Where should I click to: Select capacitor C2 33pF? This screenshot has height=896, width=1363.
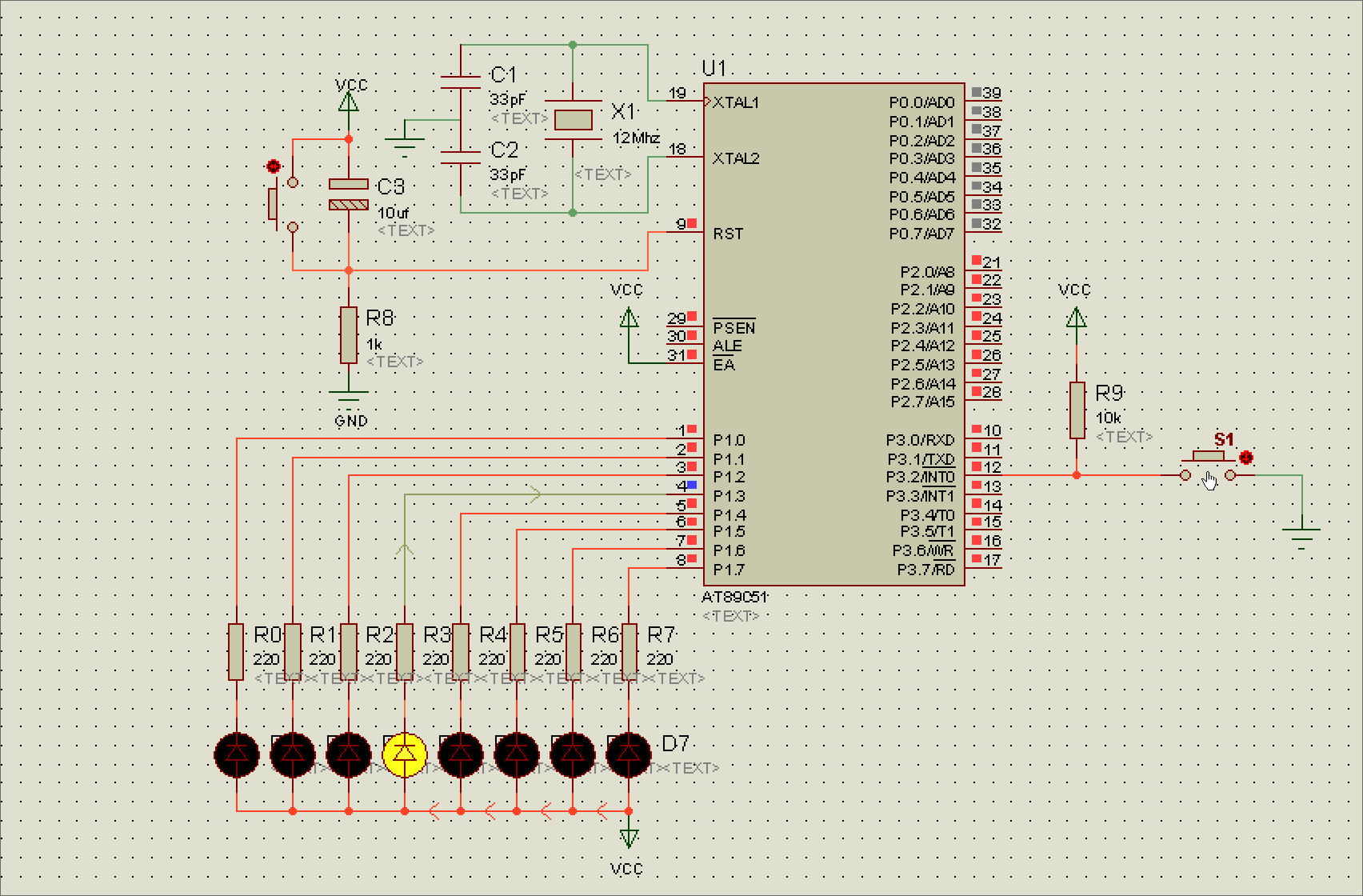461,156
